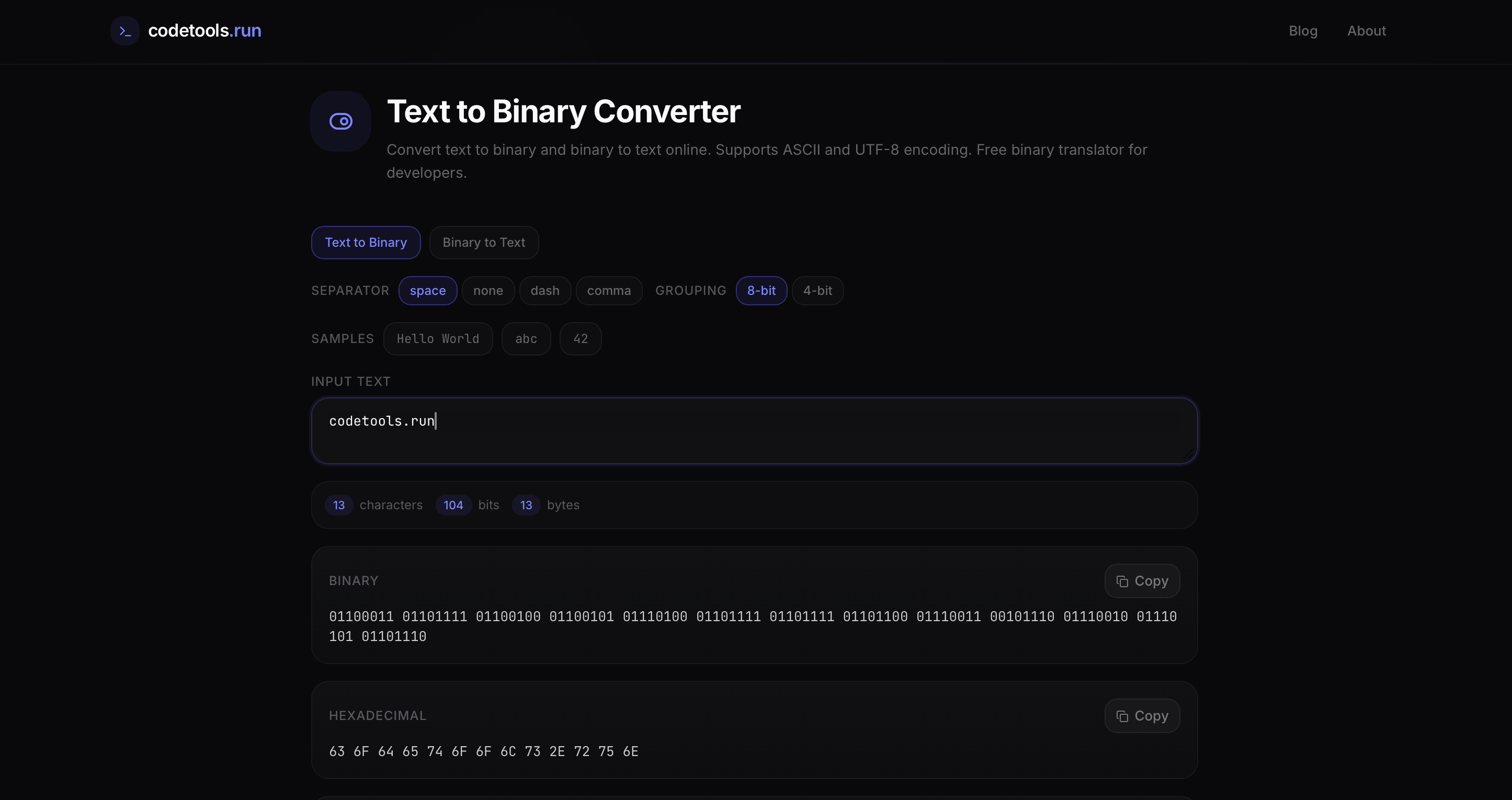This screenshot has height=800, width=1512.
Task: Switch to Binary to Text mode
Action: click(x=484, y=243)
